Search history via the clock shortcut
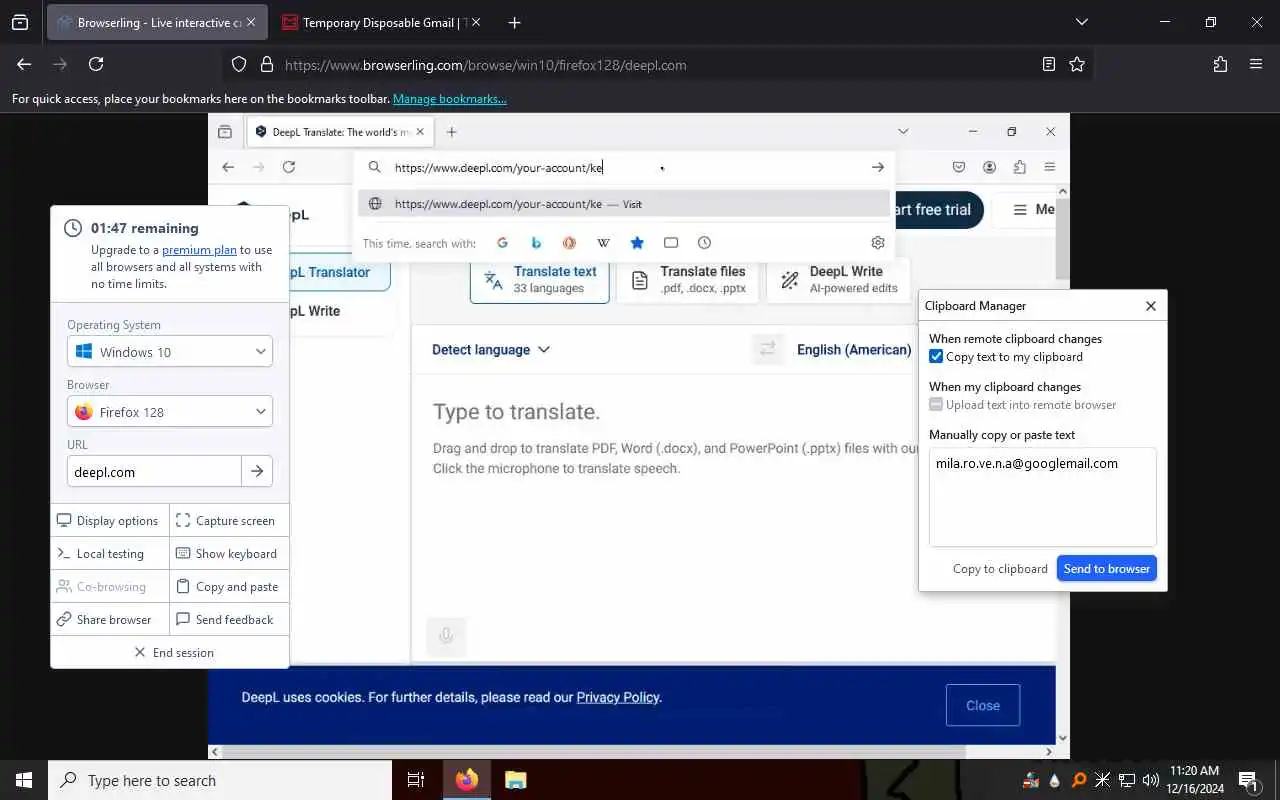The height and width of the screenshot is (800, 1280). 704,243
